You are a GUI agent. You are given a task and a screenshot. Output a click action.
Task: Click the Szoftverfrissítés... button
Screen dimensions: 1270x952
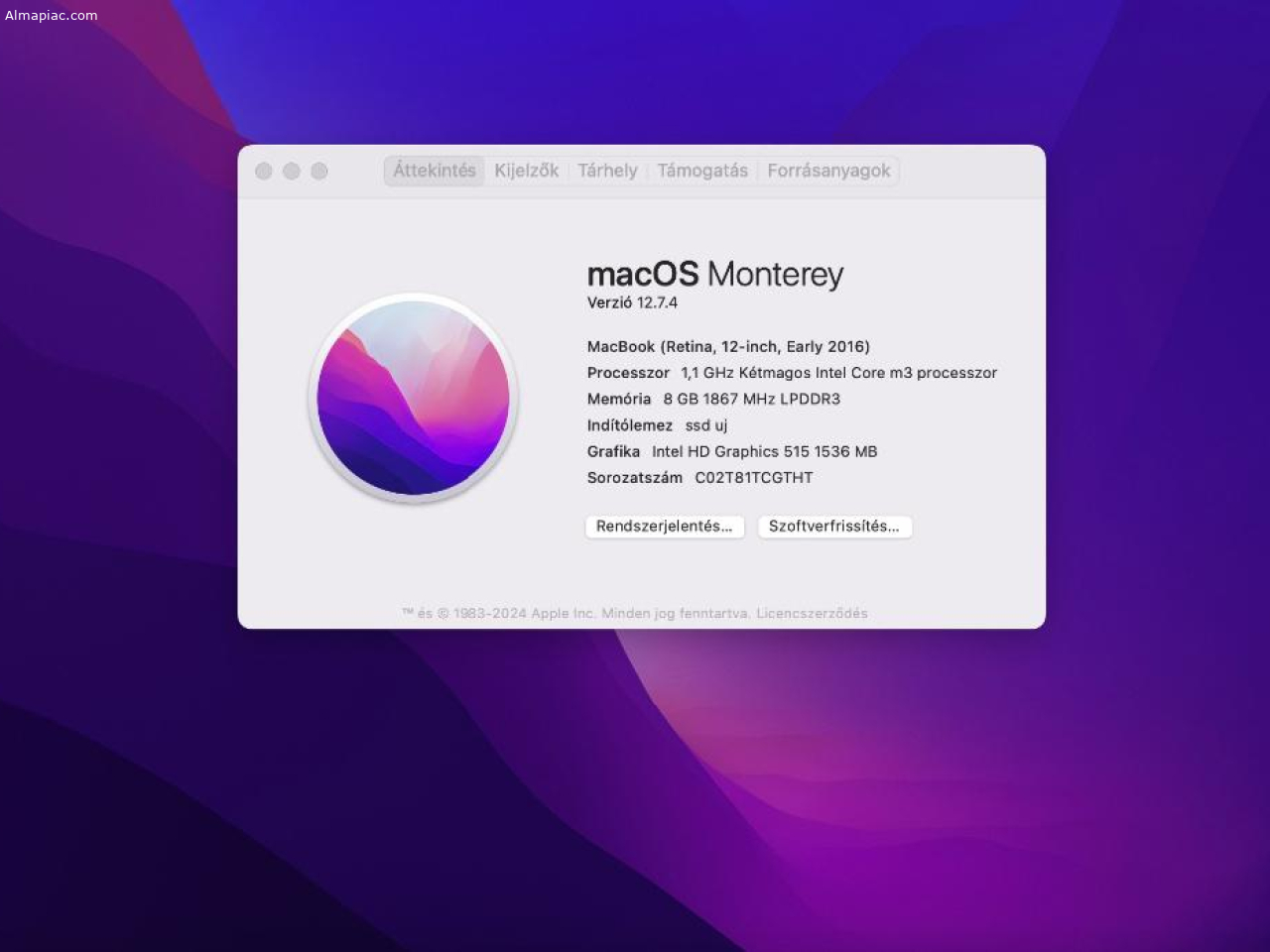pyautogui.click(x=834, y=527)
